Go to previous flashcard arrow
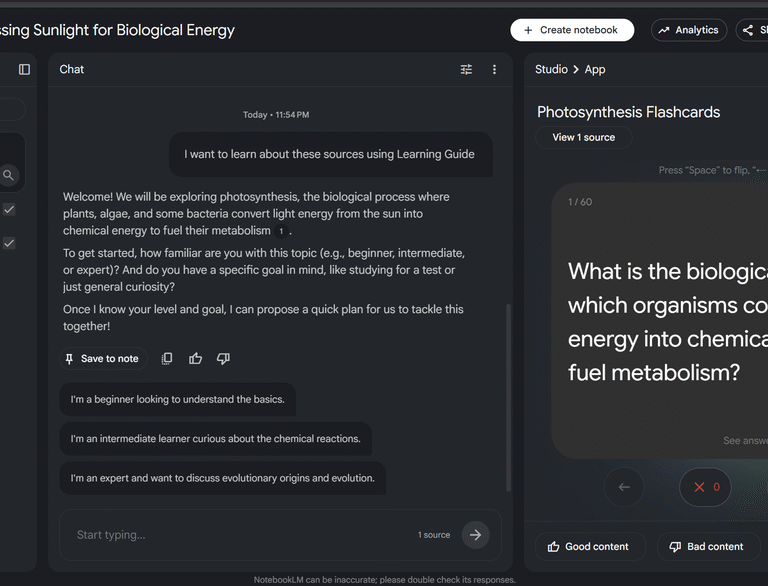Image resolution: width=768 pixels, height=586 pixels. coord(624,487)
